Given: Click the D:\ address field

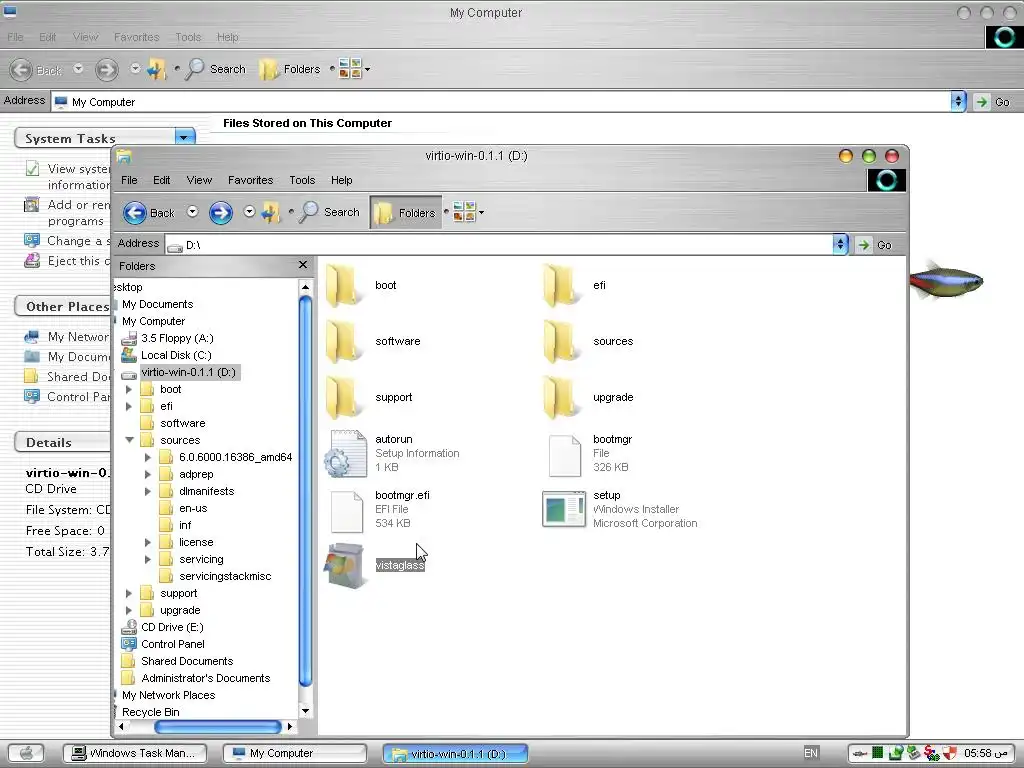Looking at the screenshot, I should tap(499, 245).
